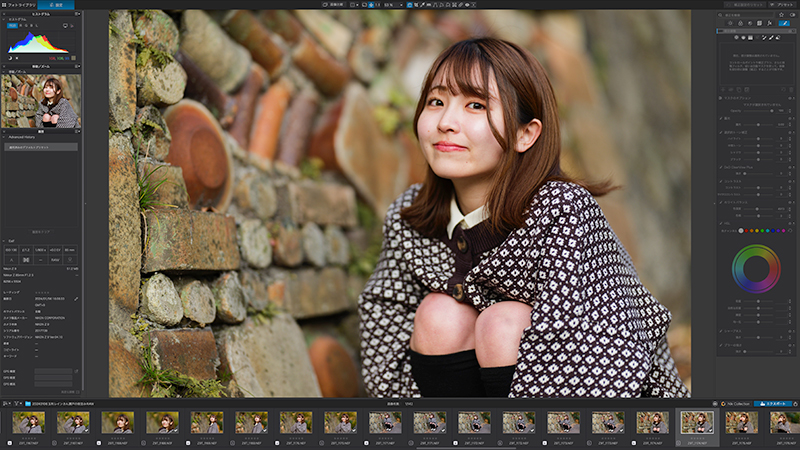Toggle the HSL correction checkmark
The height and width of the screenshot is (450, 800).
[x=721, y=223]
